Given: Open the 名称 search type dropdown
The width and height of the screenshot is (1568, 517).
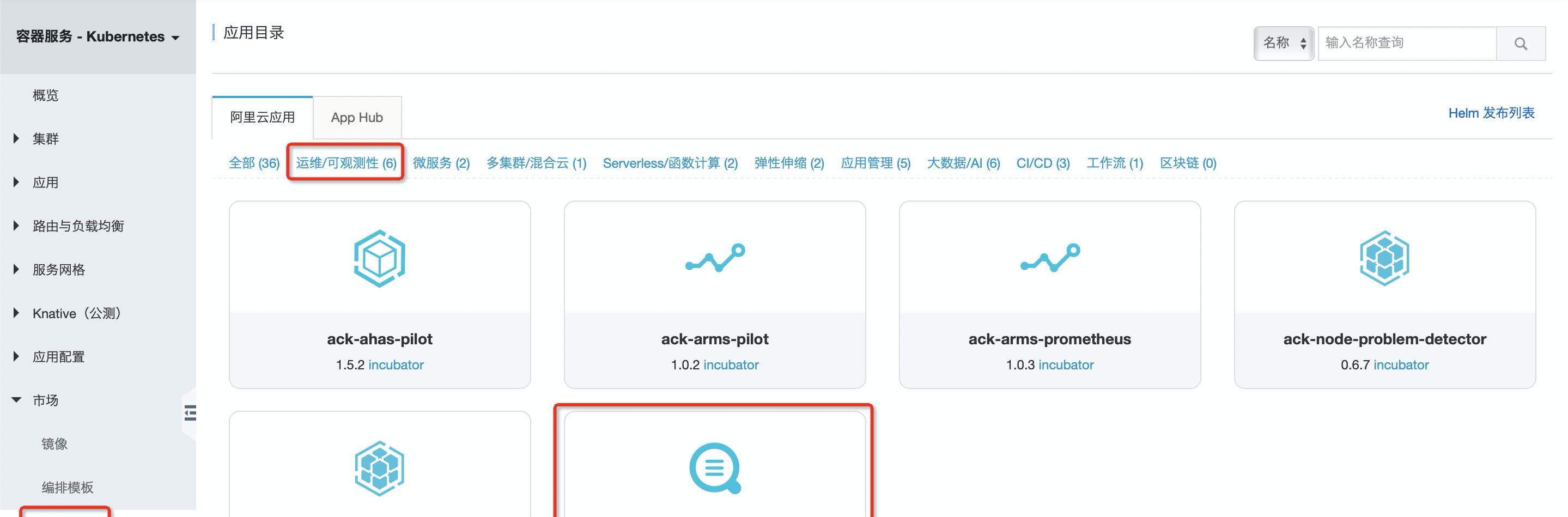Looking at the screenshot, I should coord(1283,43).
